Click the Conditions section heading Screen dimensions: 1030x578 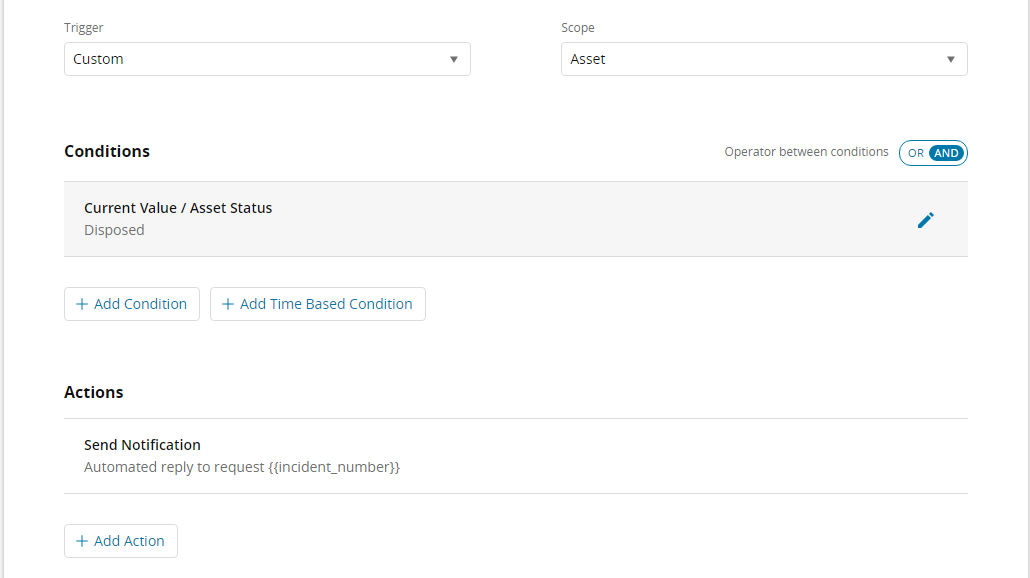[107, 151]
